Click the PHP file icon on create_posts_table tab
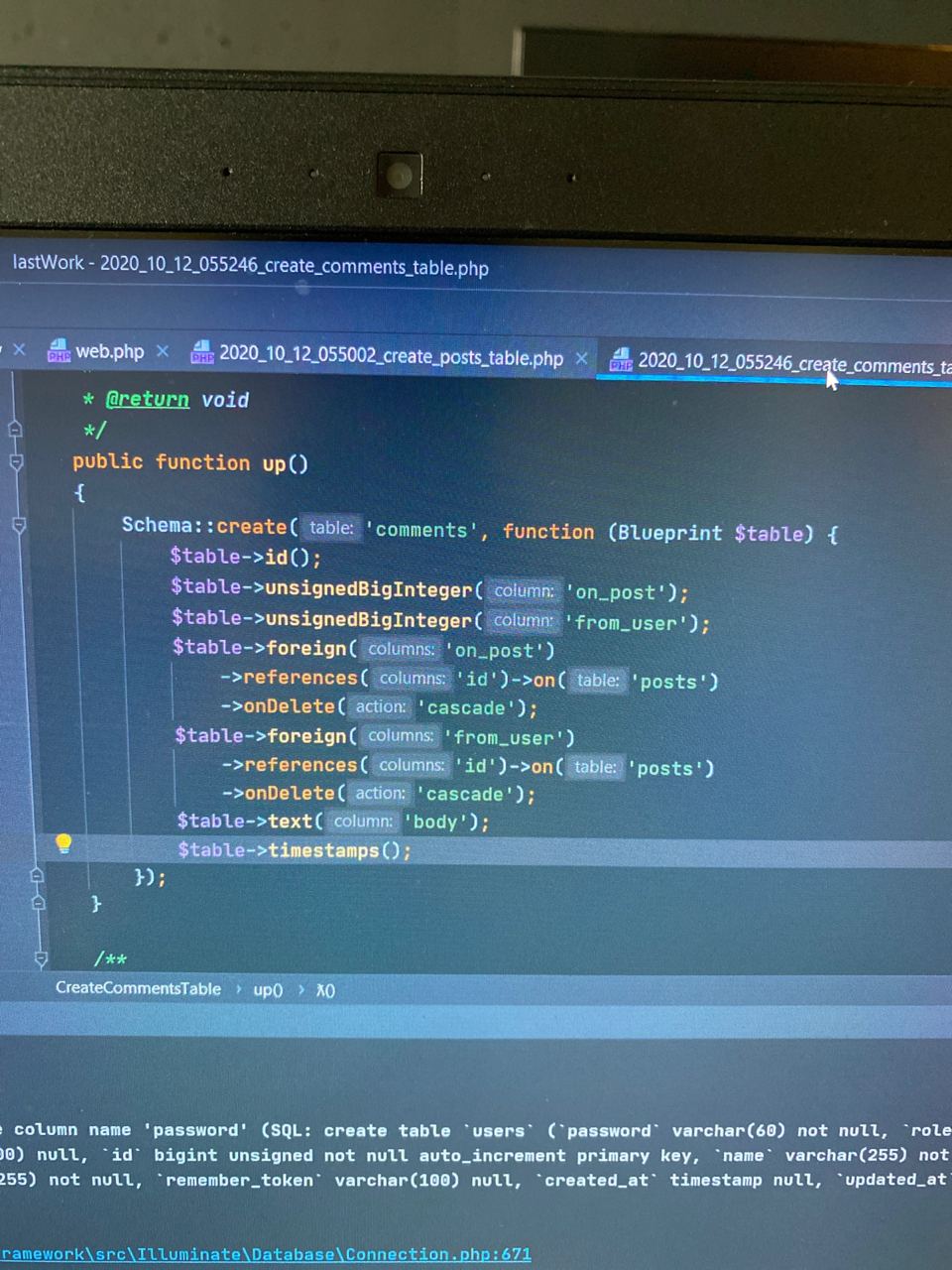This screenshot has height=1270, width=952. [x=202, y=352]
